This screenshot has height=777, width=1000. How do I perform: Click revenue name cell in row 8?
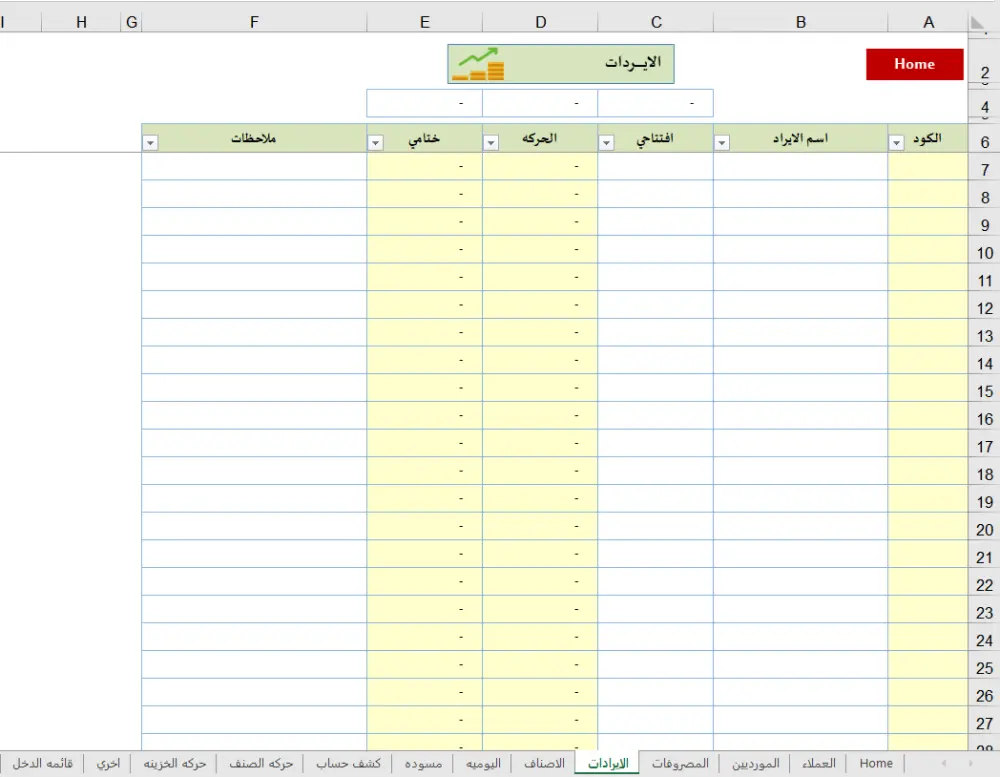(x=800, y=194)
